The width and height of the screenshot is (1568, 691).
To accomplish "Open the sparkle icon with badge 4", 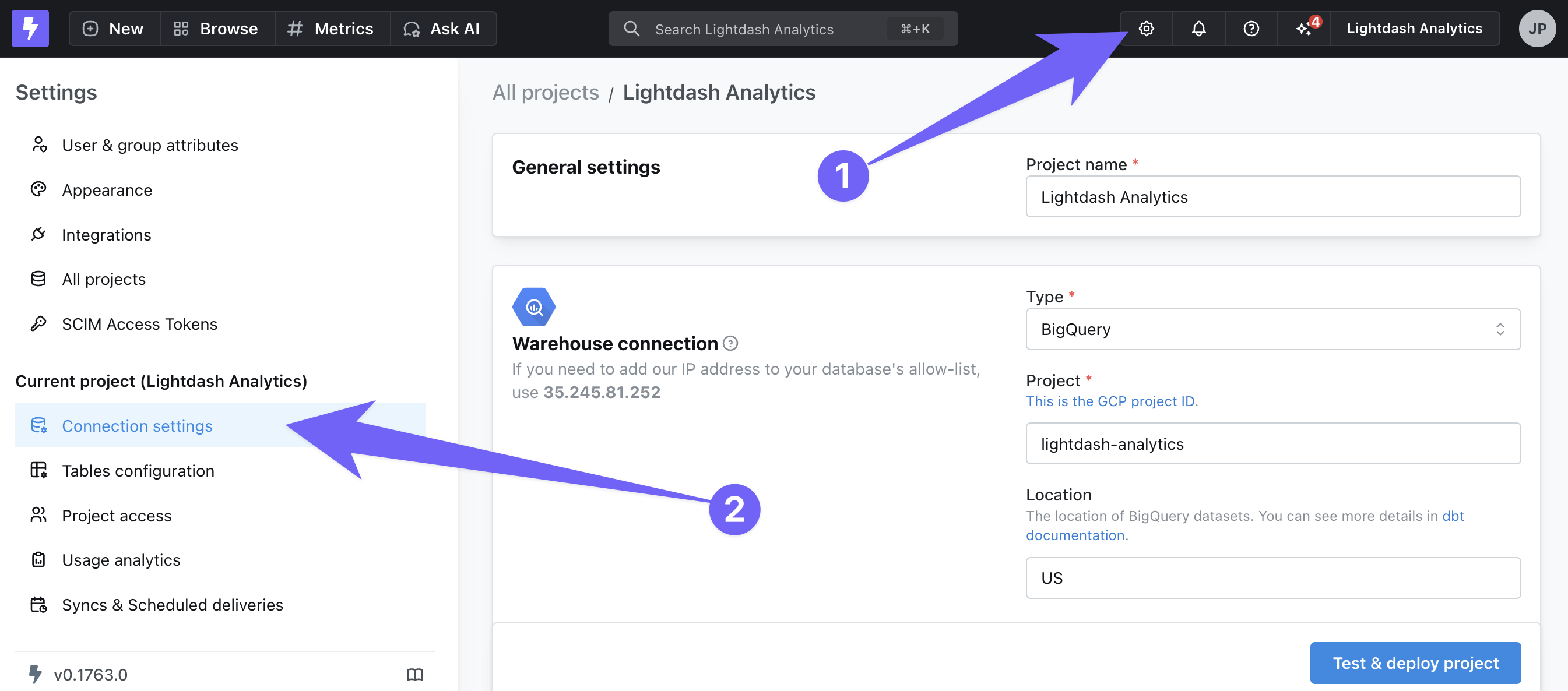I will pyautogui.click(x=1304, y=29).
